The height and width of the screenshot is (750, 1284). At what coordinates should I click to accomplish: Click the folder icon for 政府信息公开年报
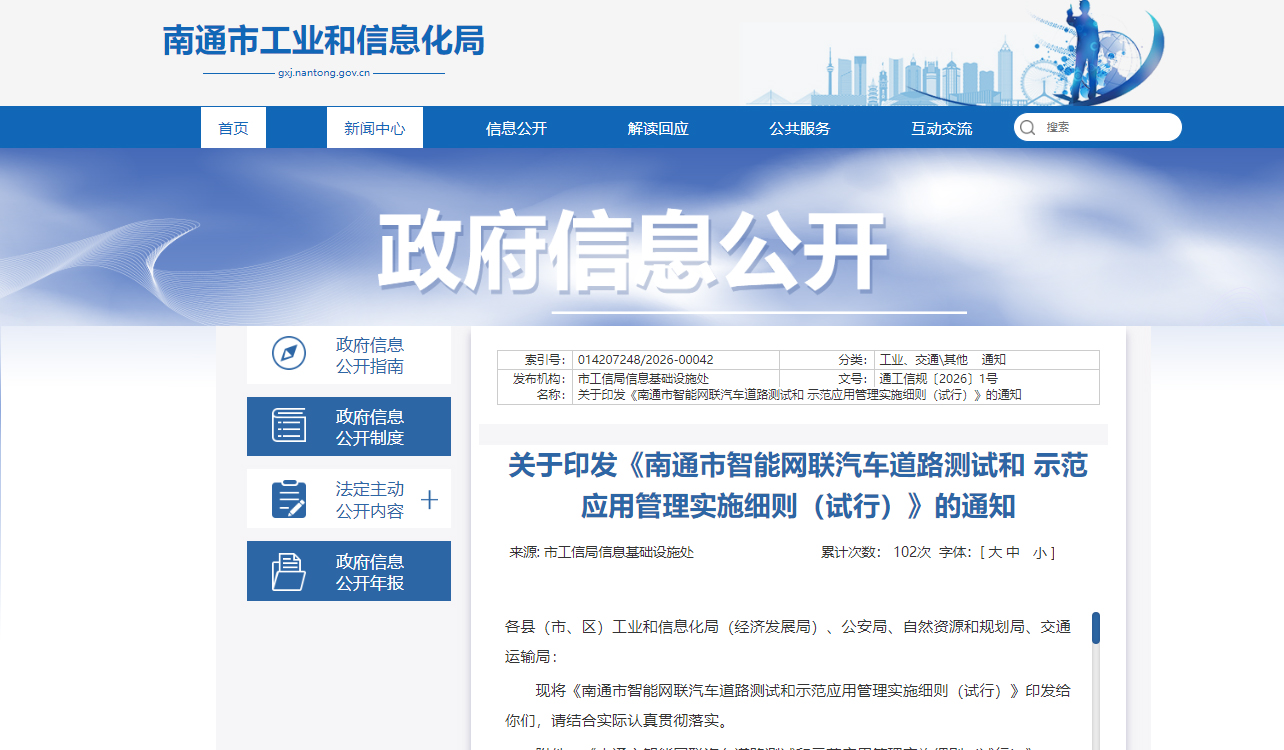[x=289, y=571]
